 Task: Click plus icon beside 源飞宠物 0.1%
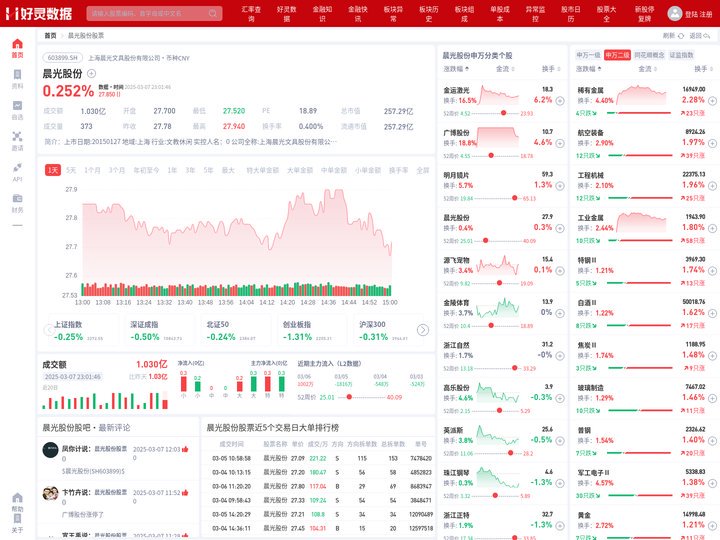[x=560, y=271]
